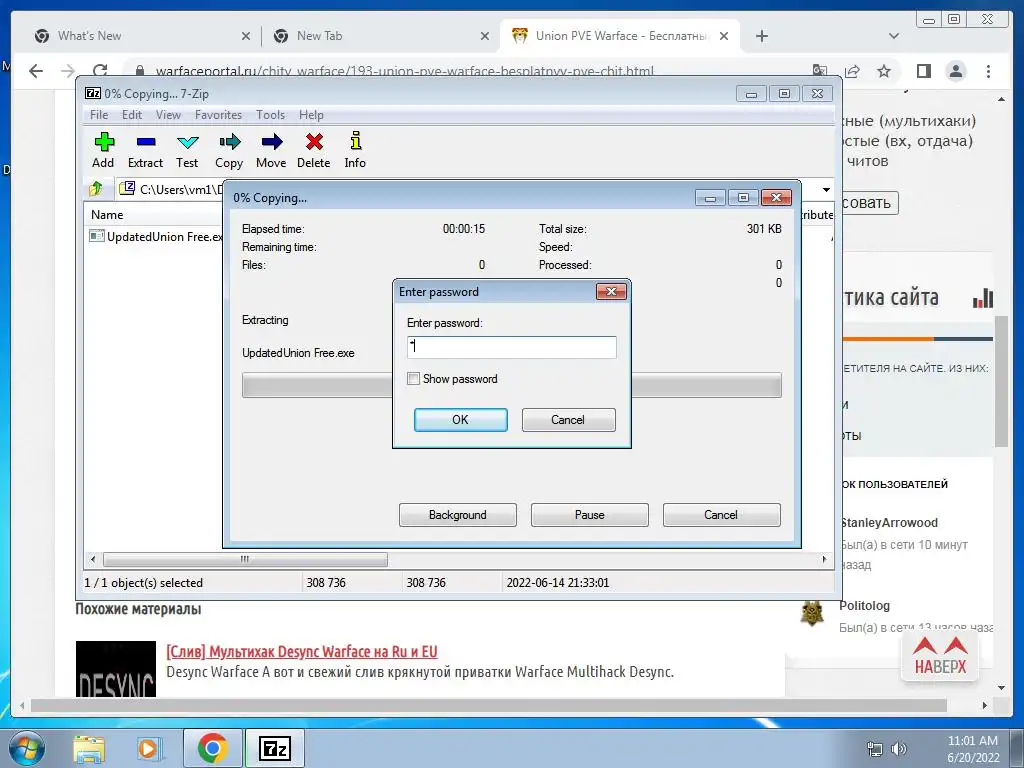
Task: Reload the Chrome page
Action: click(100, 71)
